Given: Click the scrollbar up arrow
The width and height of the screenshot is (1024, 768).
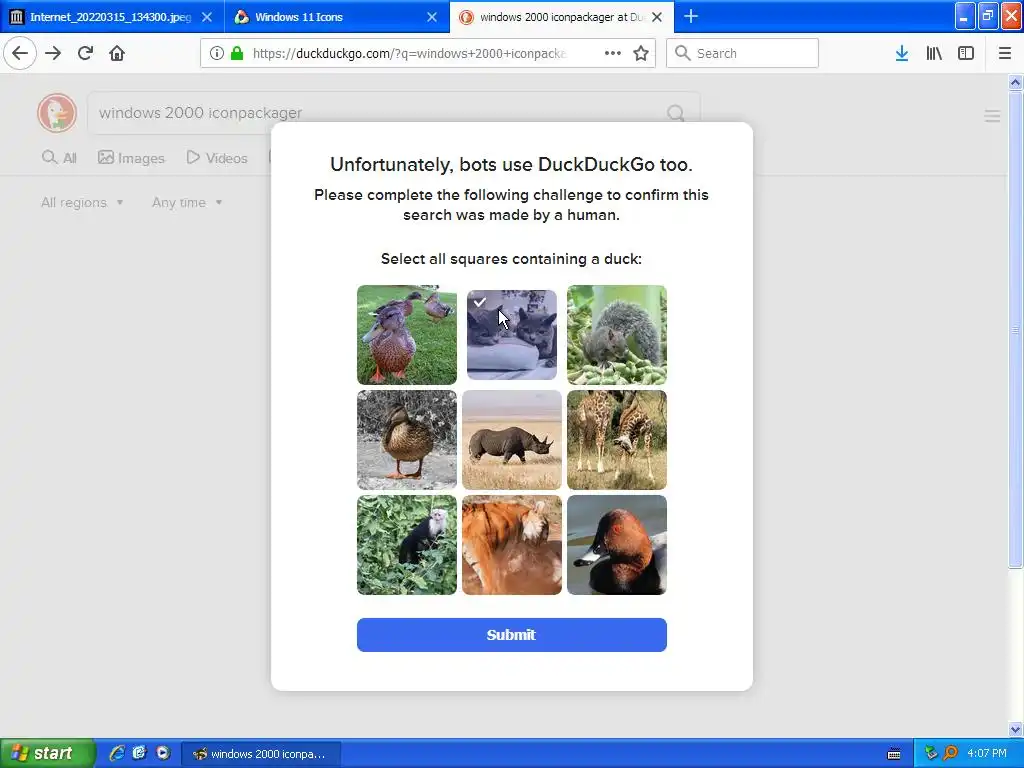Looking at the screenshot, I should coord(1015,82).
